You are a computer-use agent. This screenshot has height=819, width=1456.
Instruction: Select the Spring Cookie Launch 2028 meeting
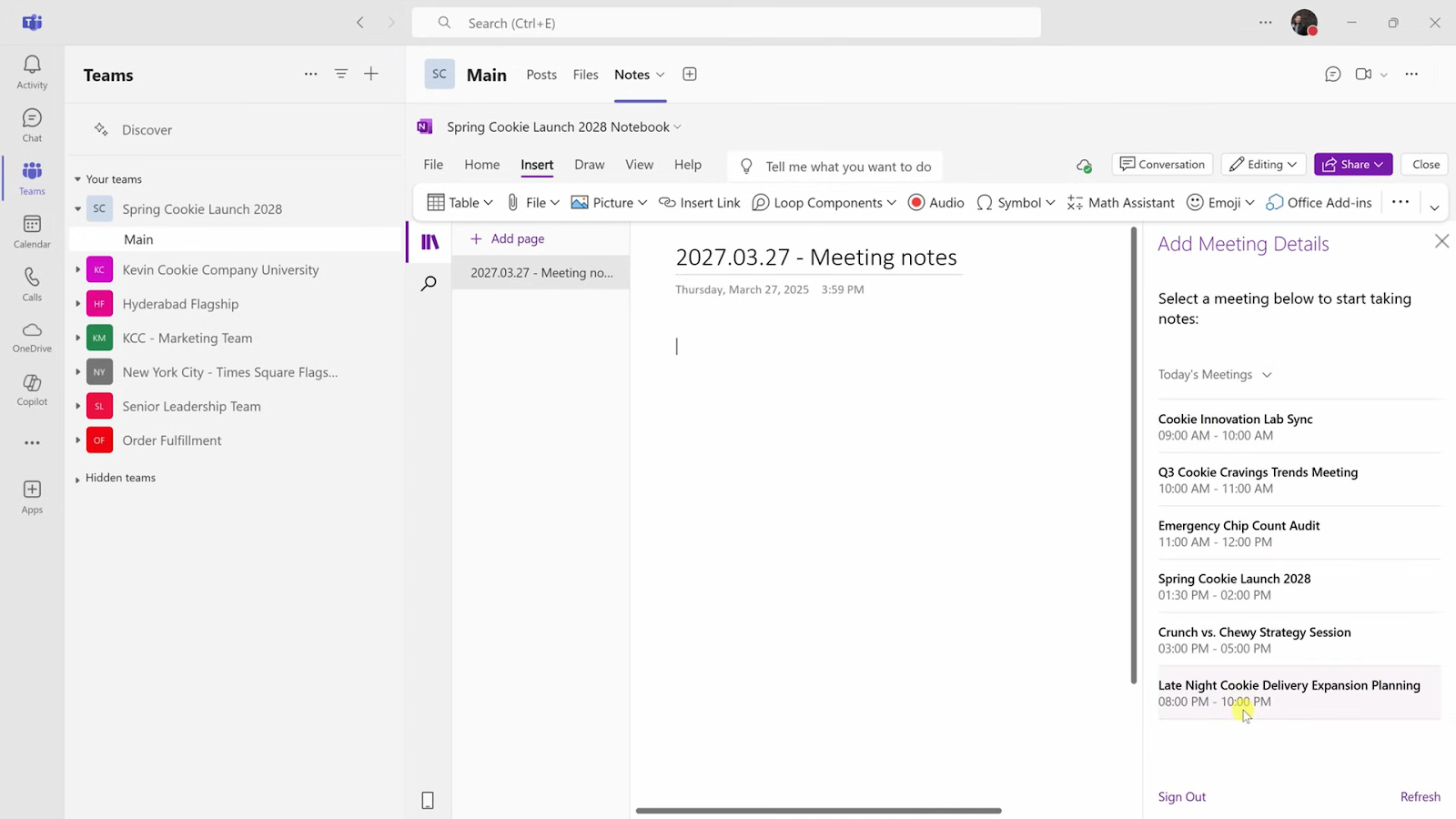point(1299,587)
